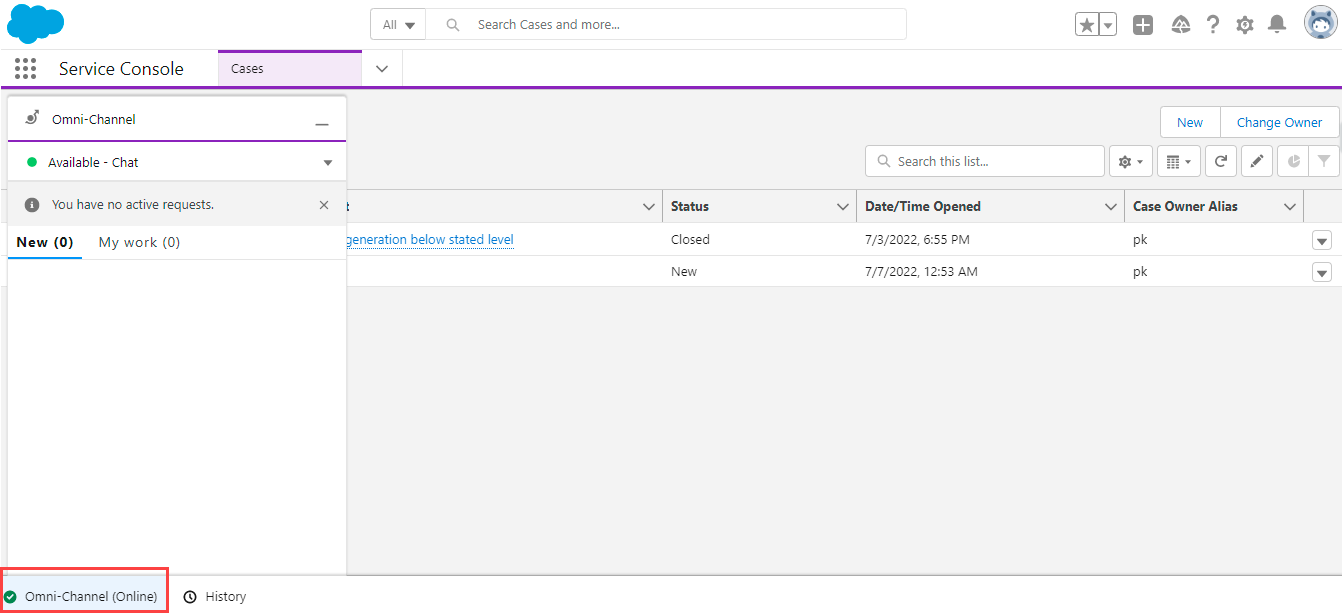
Task: Open the list view controls gear dropdown
Action: [x=1131, y=161]
